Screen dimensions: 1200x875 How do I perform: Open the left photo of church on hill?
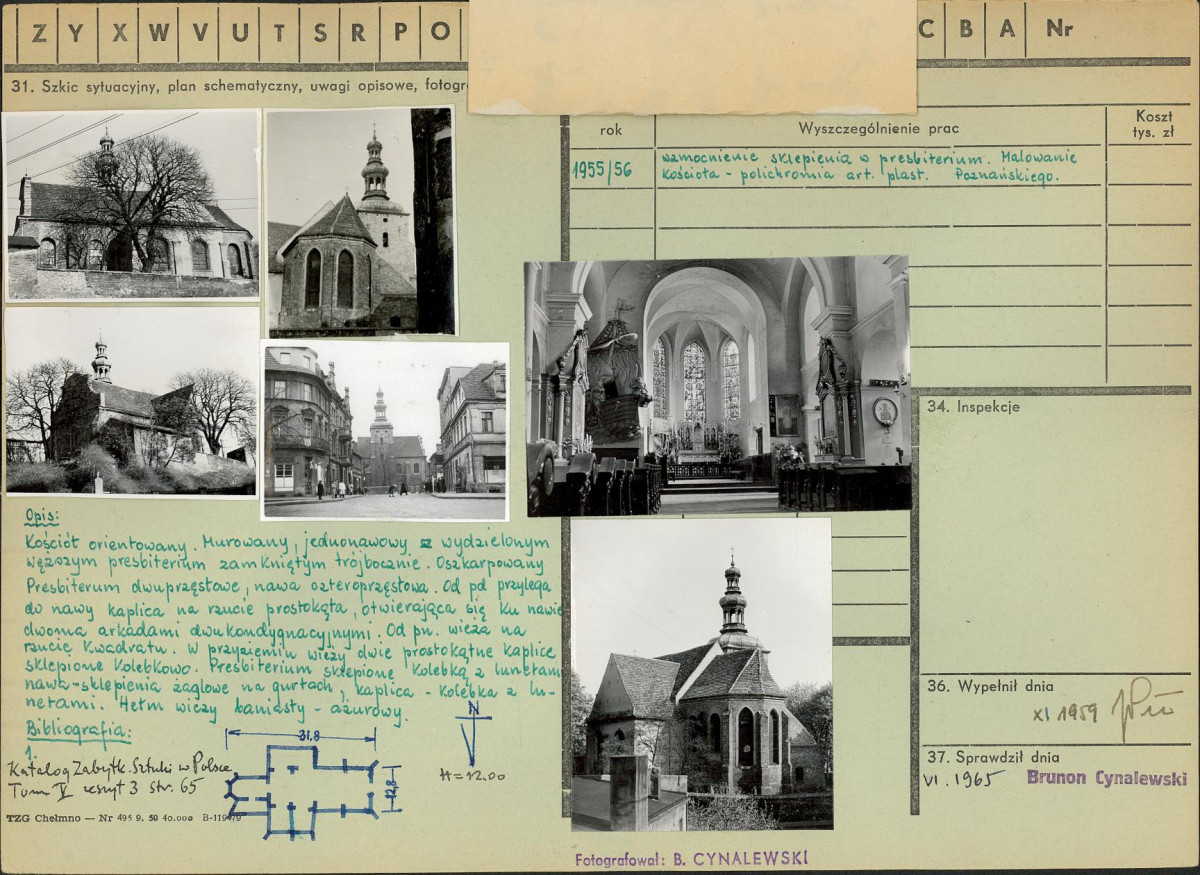click(131, 401)
